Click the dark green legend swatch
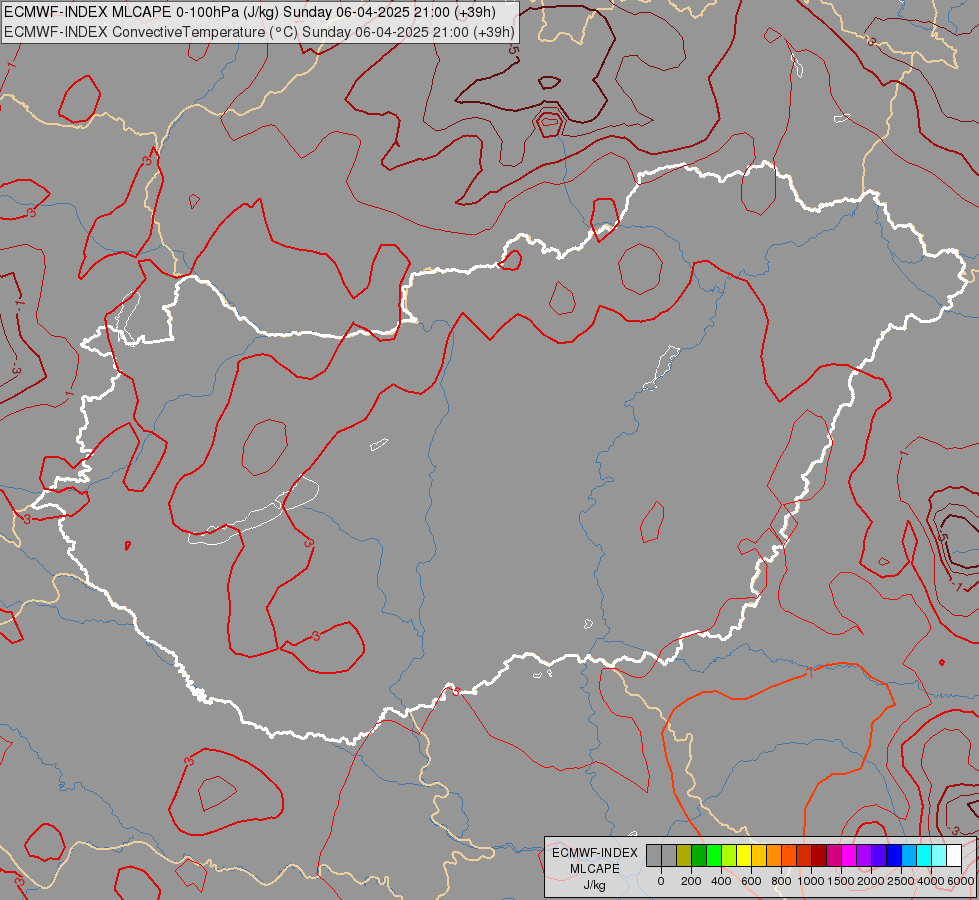 699,856
